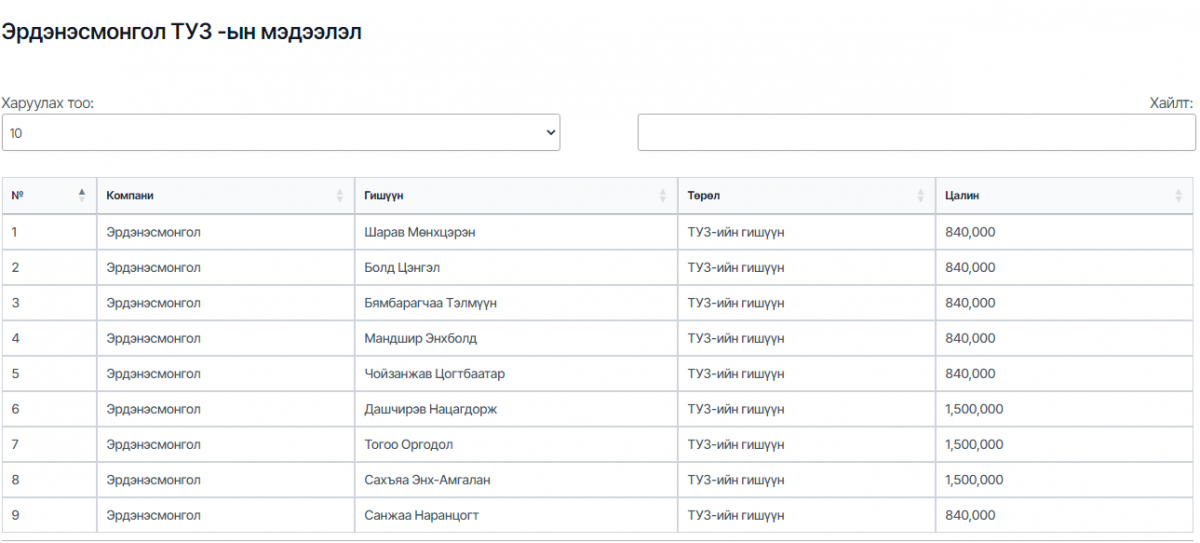The height and width of the screenshot is (543, 1200).
Task: Click sort arrows icon in Гишүүн column
Action: coord(662,196)
